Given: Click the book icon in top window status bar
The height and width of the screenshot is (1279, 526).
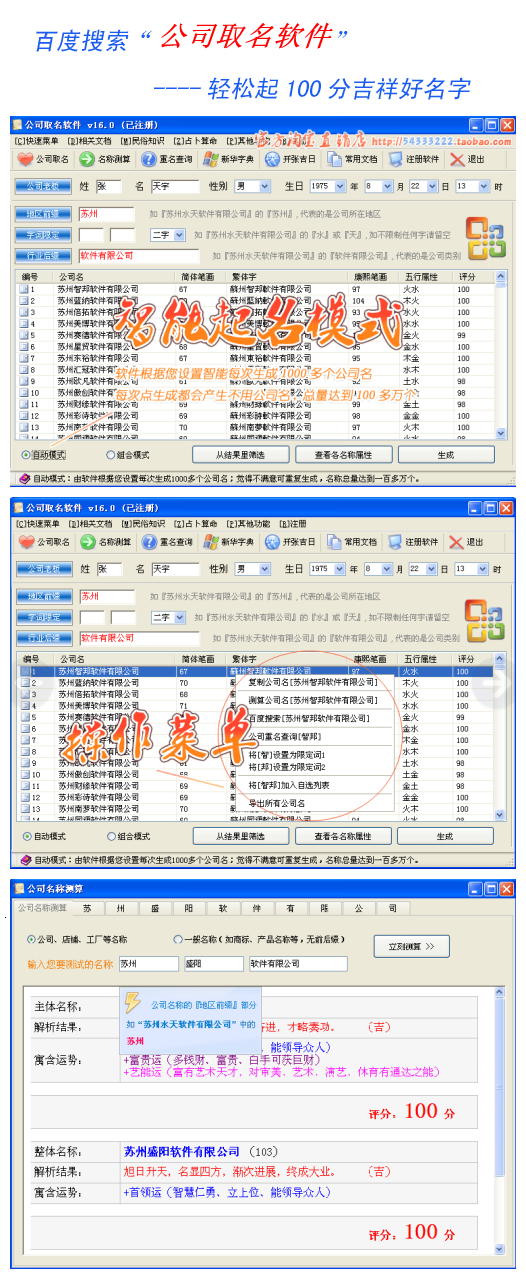Looking at the screenshot, I should [x=24, y=479].
